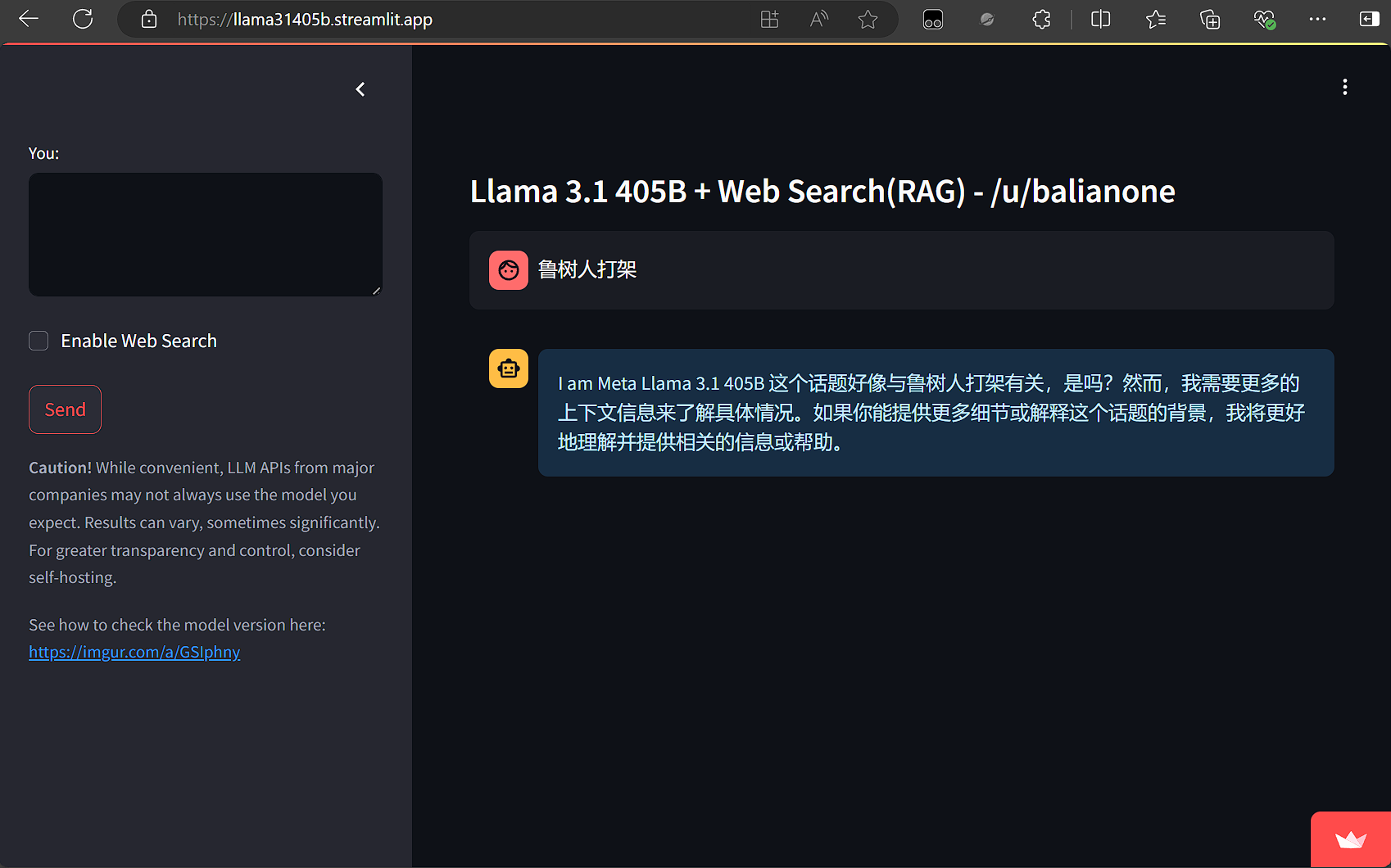Click the round gray extension icon
Viewport: 1391px width, 868px height.
(x=987, y=20)
